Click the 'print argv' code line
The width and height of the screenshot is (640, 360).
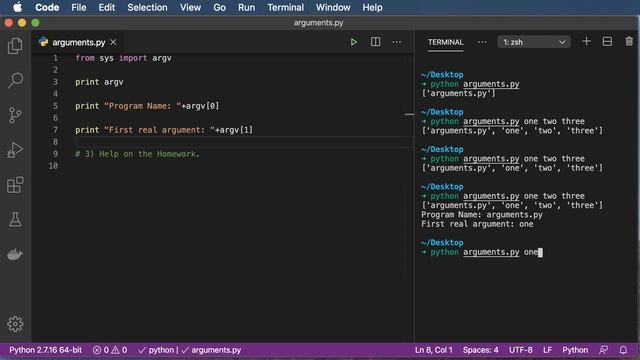click(x=99, y=82)
